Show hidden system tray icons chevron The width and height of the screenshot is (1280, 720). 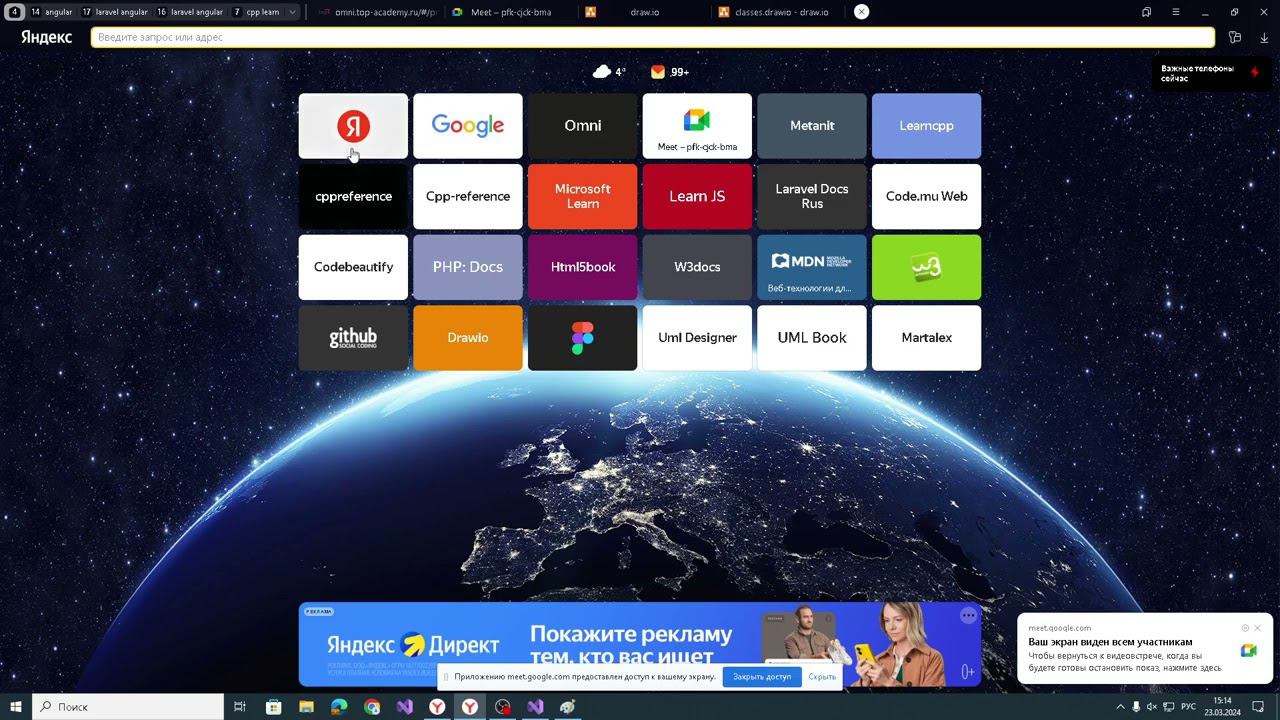1120,707
